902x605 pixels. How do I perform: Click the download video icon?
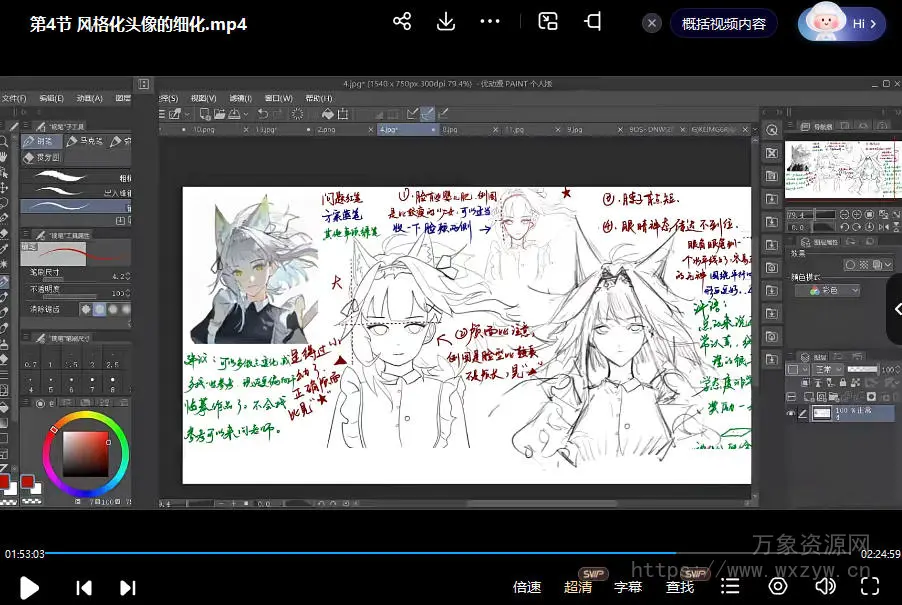click(x=446, y=22)
